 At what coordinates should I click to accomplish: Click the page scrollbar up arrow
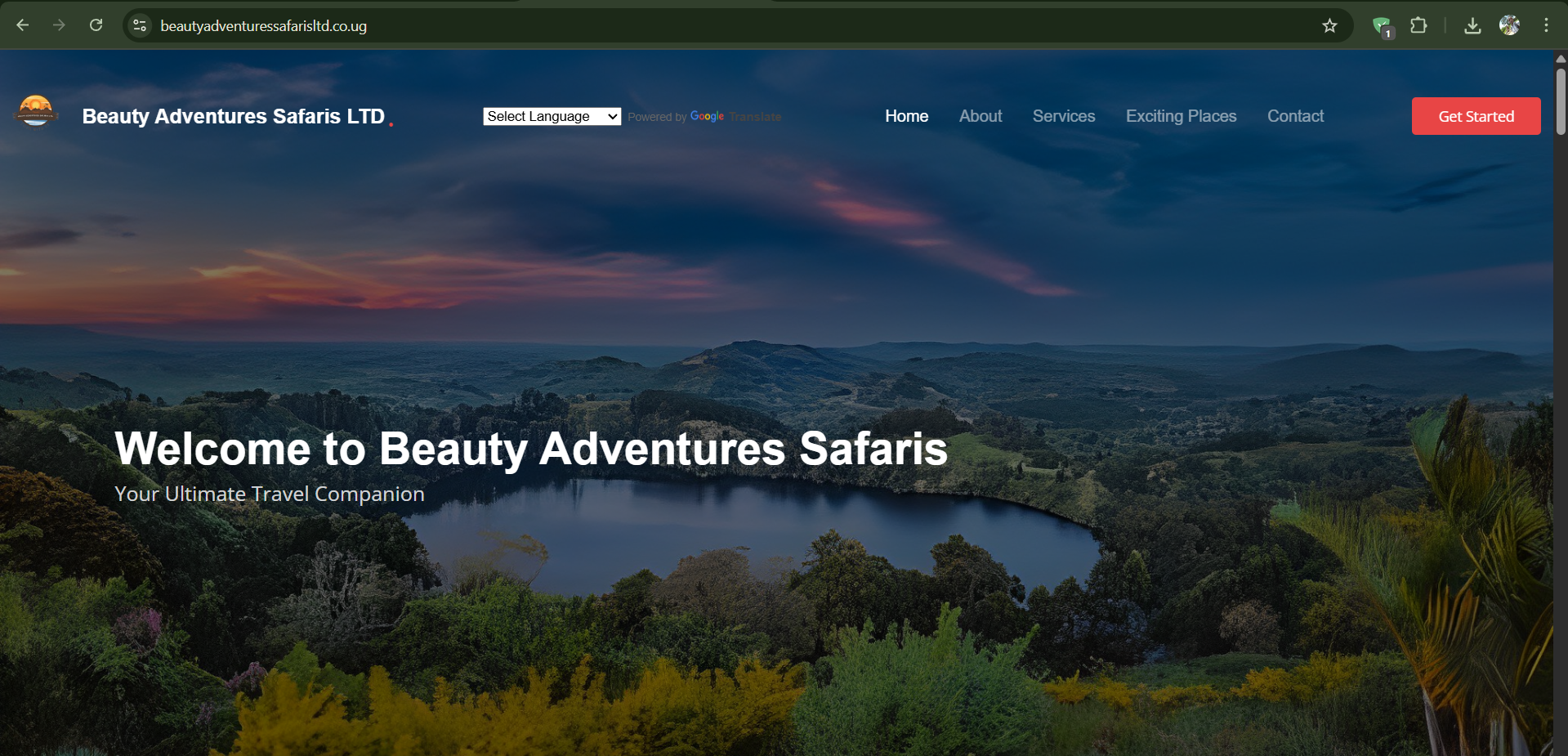(x=1561, y=59)
